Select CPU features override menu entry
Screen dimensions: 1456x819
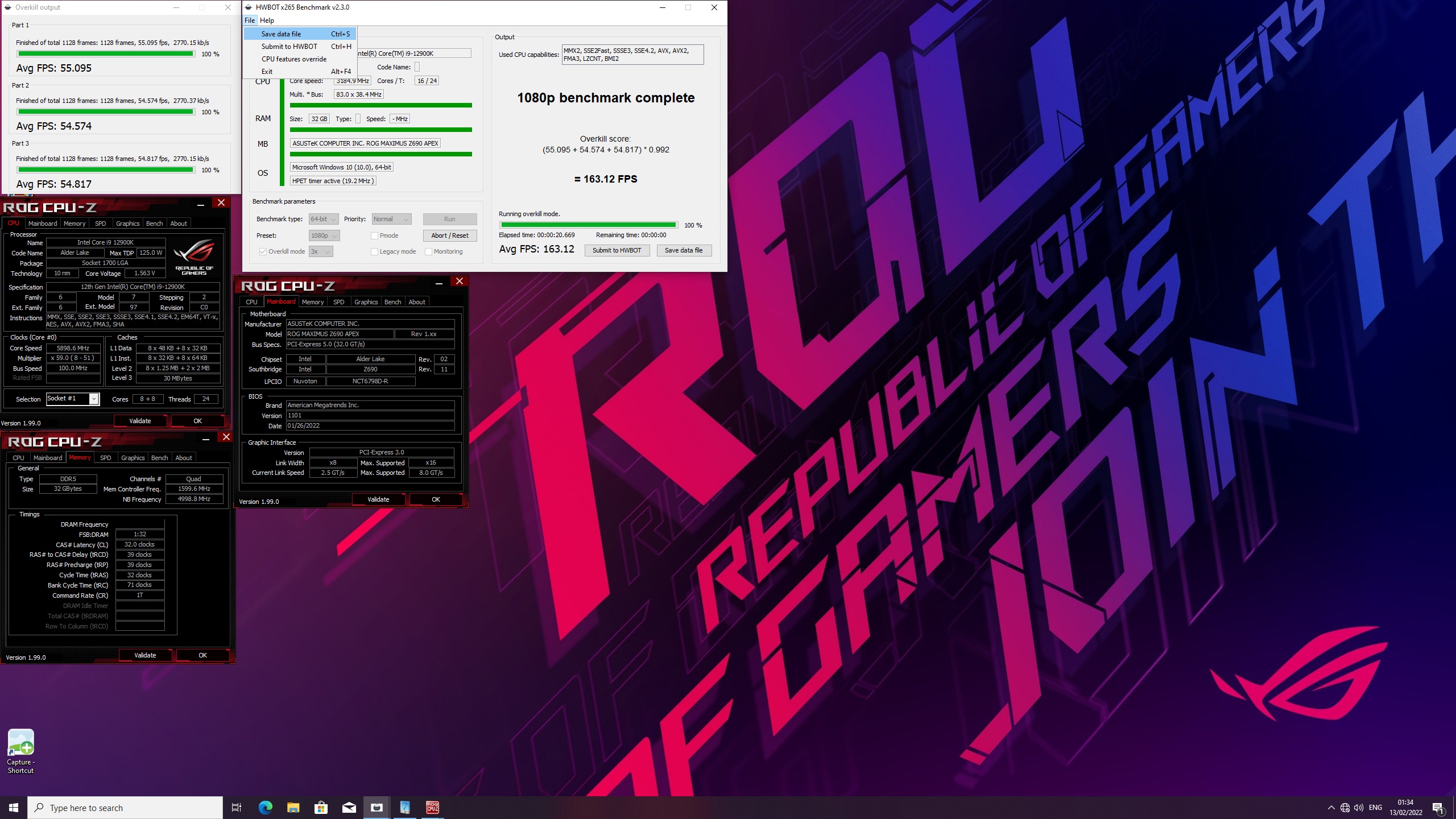point(300,59)
